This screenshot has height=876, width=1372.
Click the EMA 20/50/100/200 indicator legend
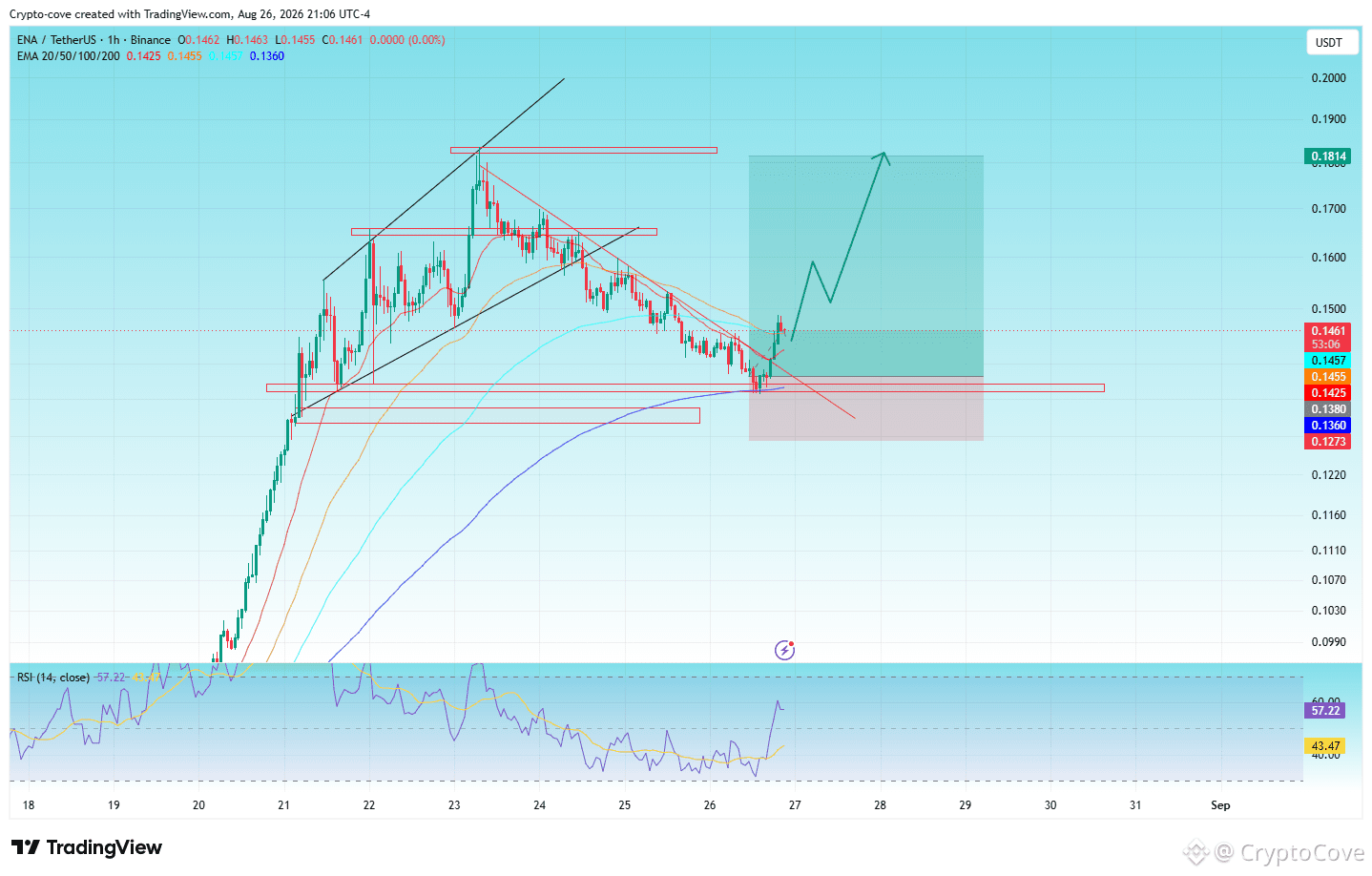tap(69, 56)
